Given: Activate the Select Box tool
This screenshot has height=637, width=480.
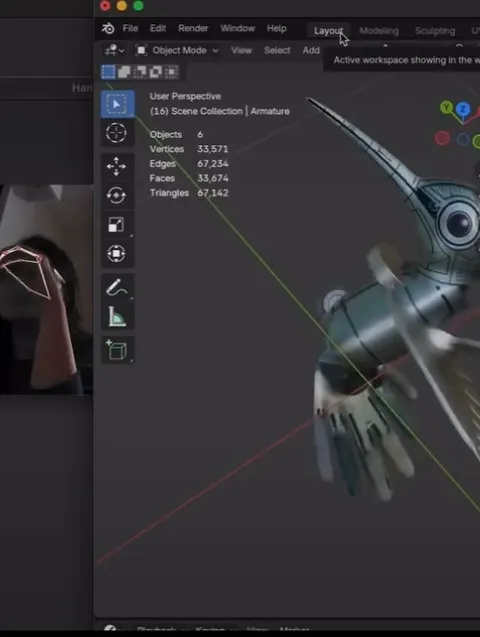Looking at the screenshot, I should [117, 104].
